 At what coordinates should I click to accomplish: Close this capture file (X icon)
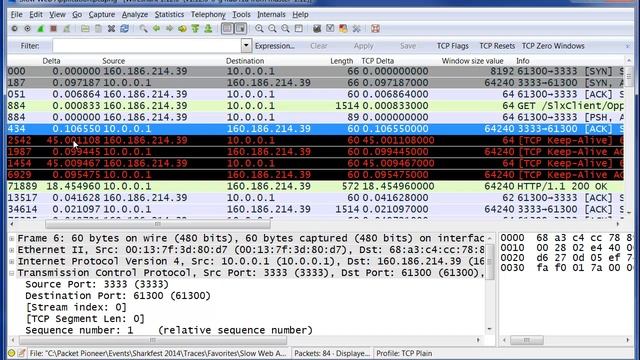pos(111,29)
